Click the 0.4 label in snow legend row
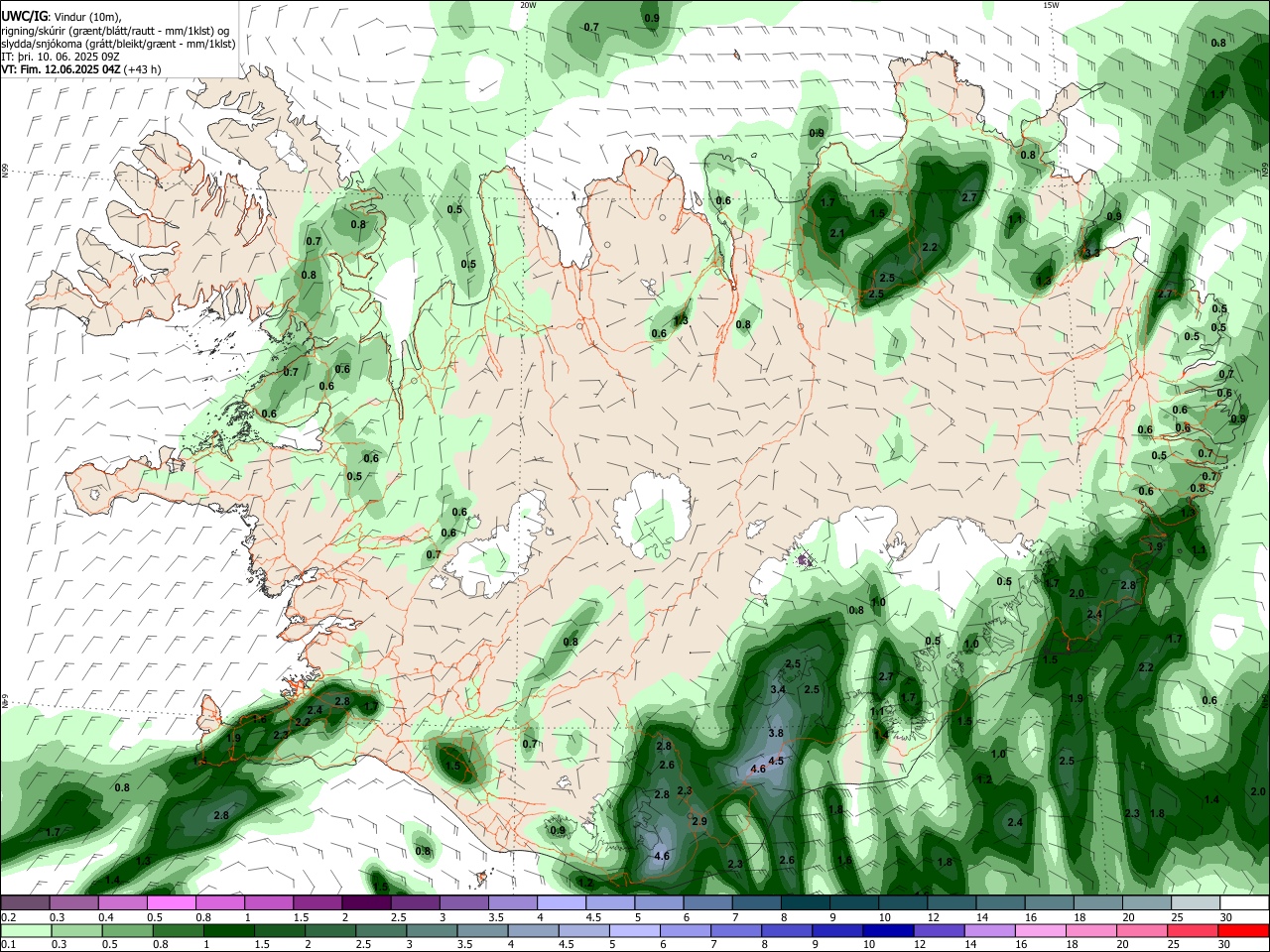 pos(106,917)
